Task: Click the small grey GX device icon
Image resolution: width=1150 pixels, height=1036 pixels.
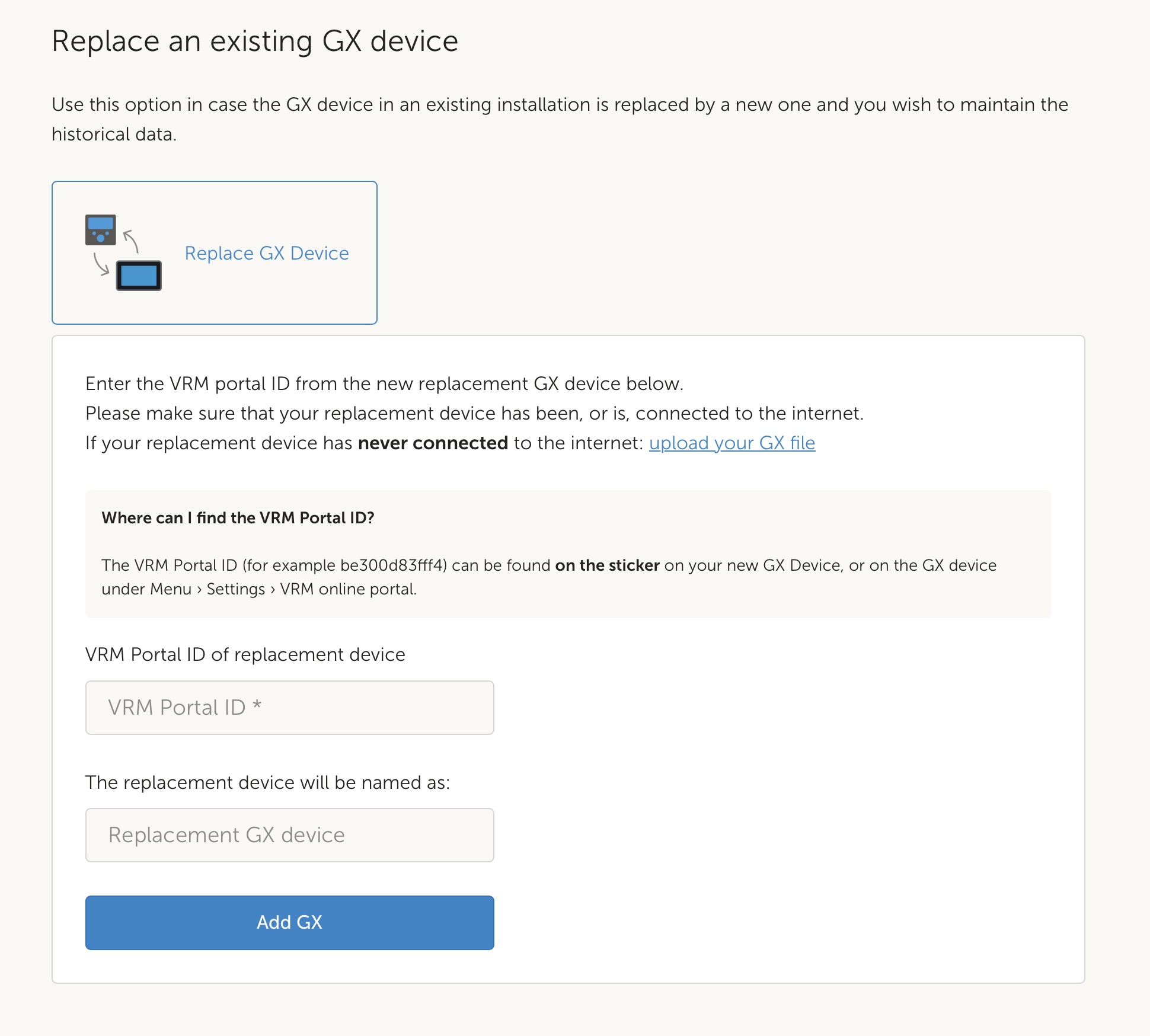Action: 100,230
